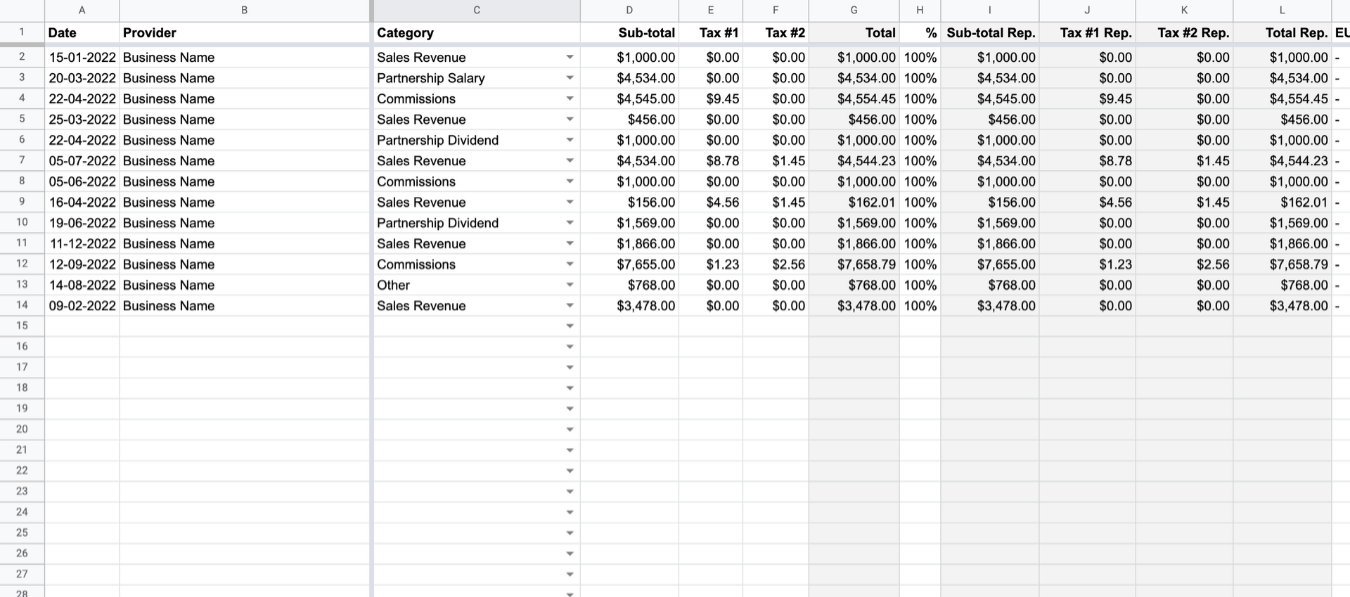Open the Category dropdown in row 12
Screen dimensions: 1350x597
pyautogui.click(x=570, y=265)
